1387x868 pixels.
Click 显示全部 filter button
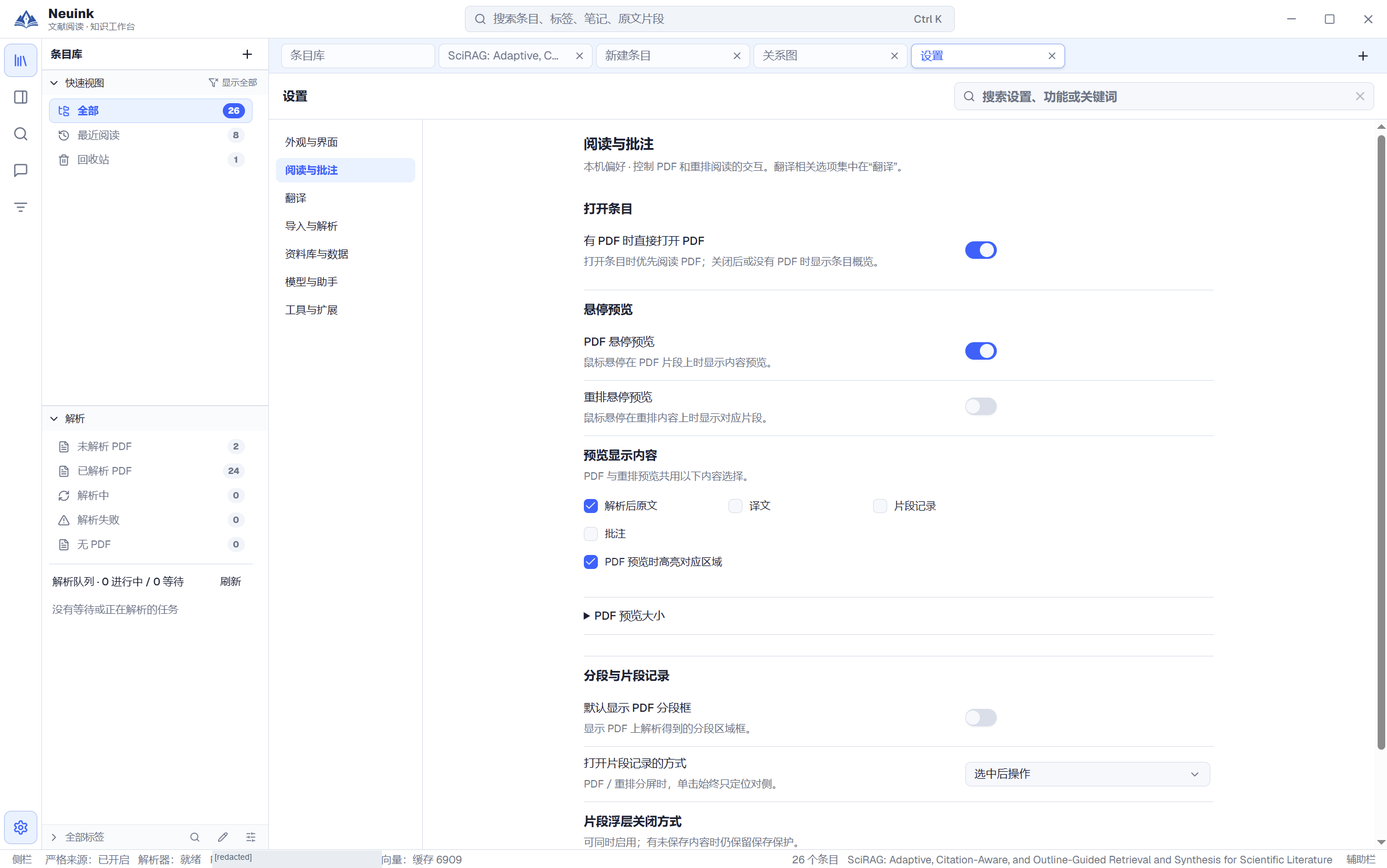(x=233, y=83)
